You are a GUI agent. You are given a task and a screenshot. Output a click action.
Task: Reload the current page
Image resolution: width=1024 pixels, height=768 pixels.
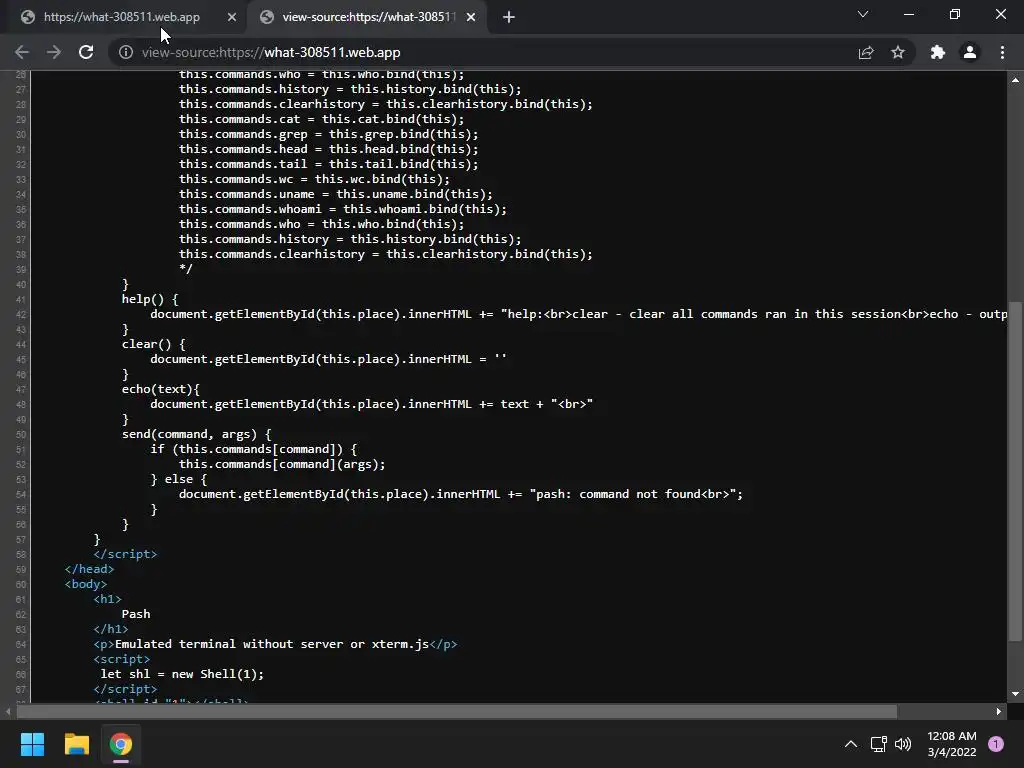pyautogui.click(x=86, y=52)
